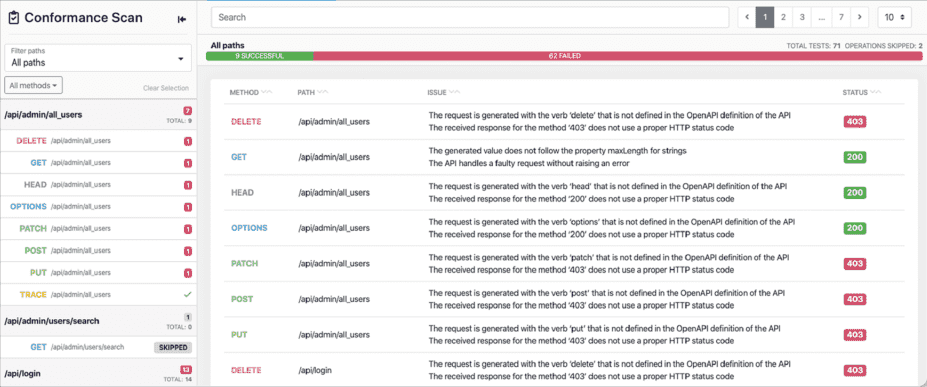Click PUT method in results table
Image resolution: width=927 pixels, height=387 pixels.
click(x=239, y=334)
